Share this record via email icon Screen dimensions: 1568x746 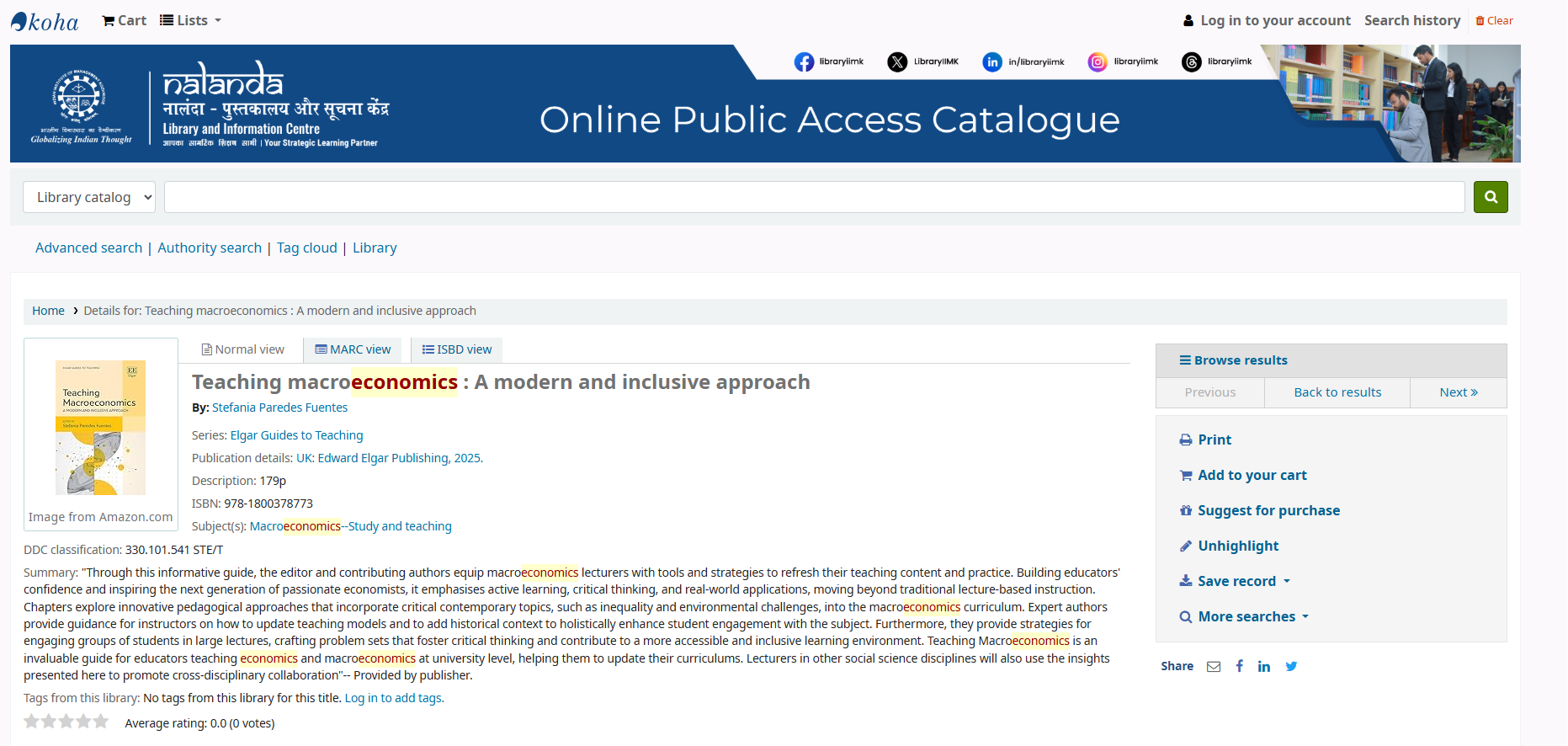pyautogui.click(x=1213, y=667)
